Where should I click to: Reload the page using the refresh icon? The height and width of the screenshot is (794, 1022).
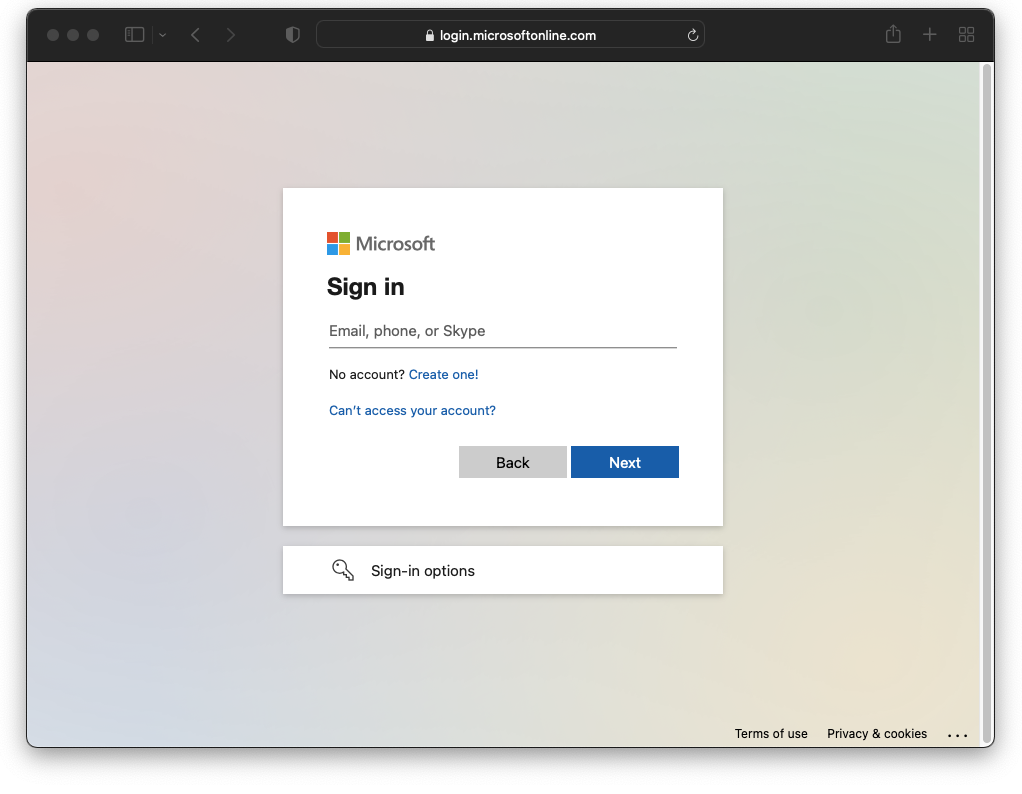point(692,35)
